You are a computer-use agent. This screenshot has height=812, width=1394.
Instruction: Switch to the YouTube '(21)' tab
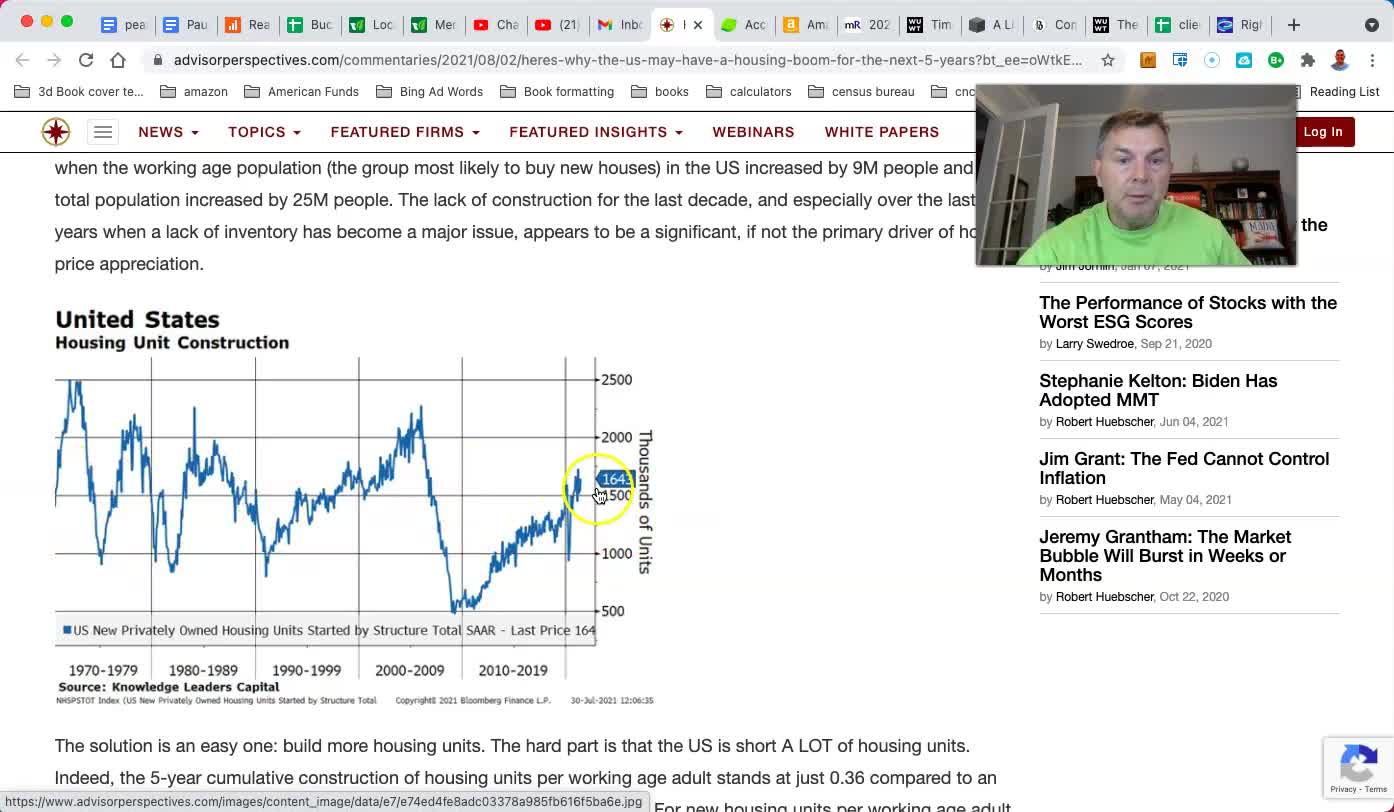click(557, 24)
